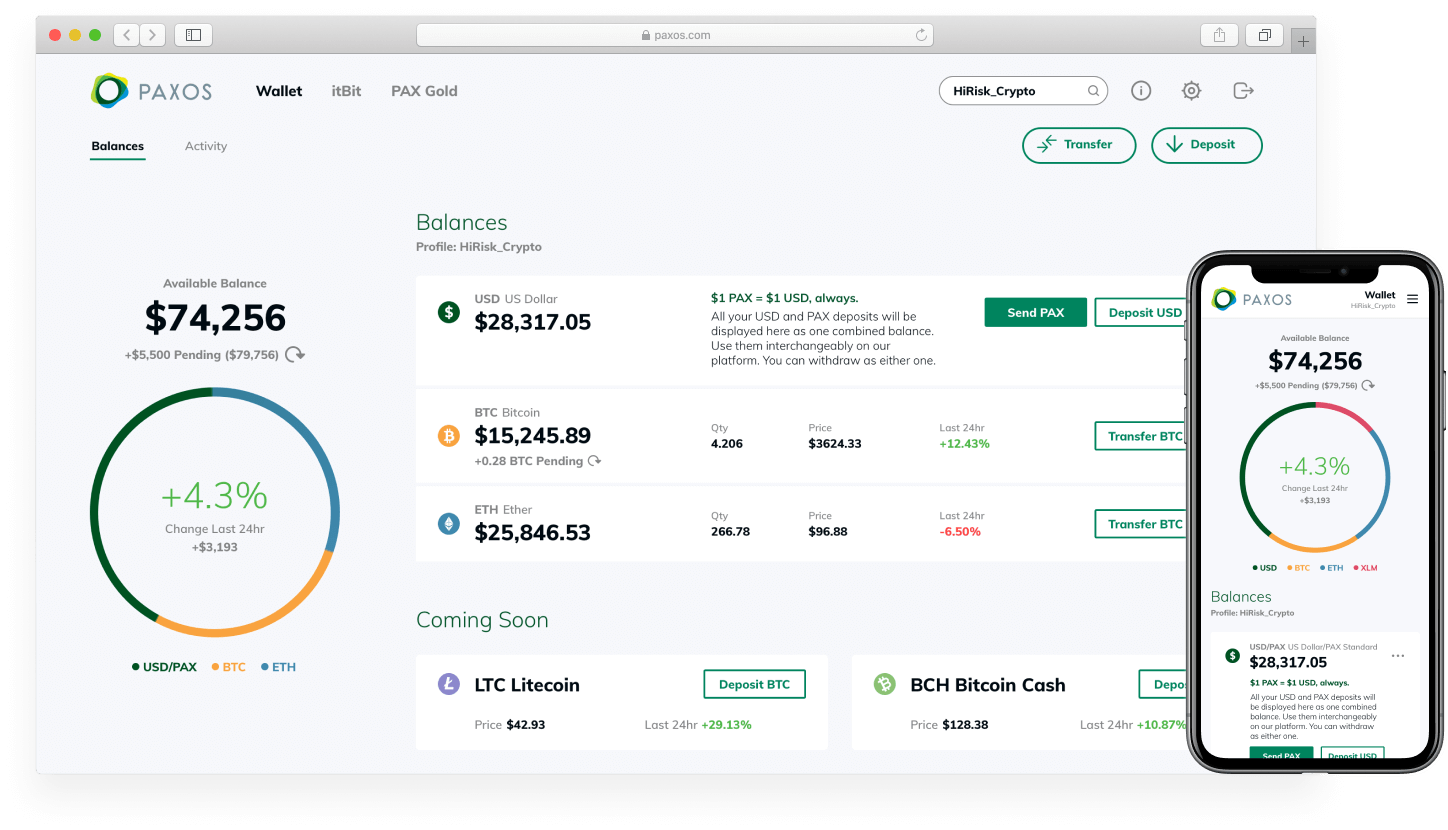Select the ETH legend item under the desktop chart
The image size is (1448, 830).
click(278, 667)
